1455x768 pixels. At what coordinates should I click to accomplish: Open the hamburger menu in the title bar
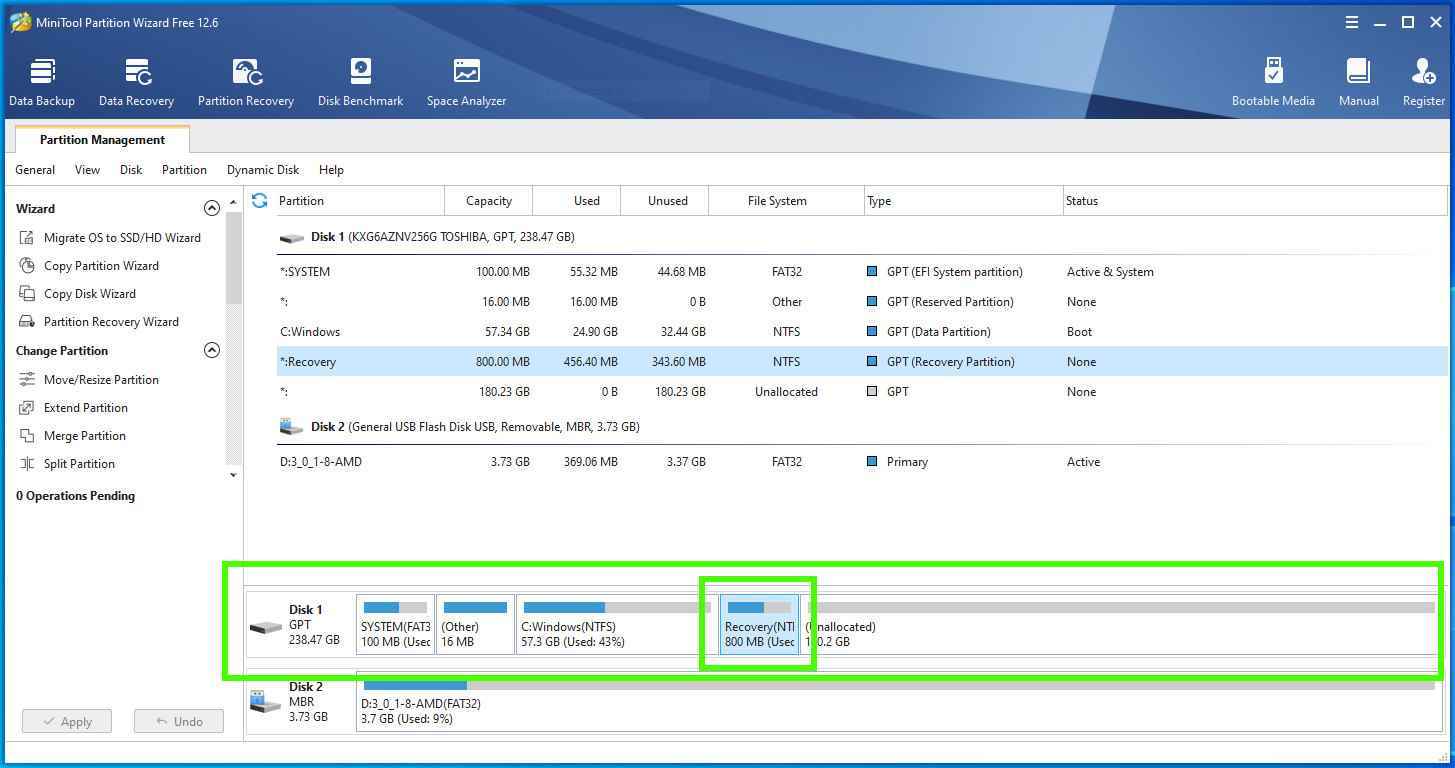pos(1351,22)
